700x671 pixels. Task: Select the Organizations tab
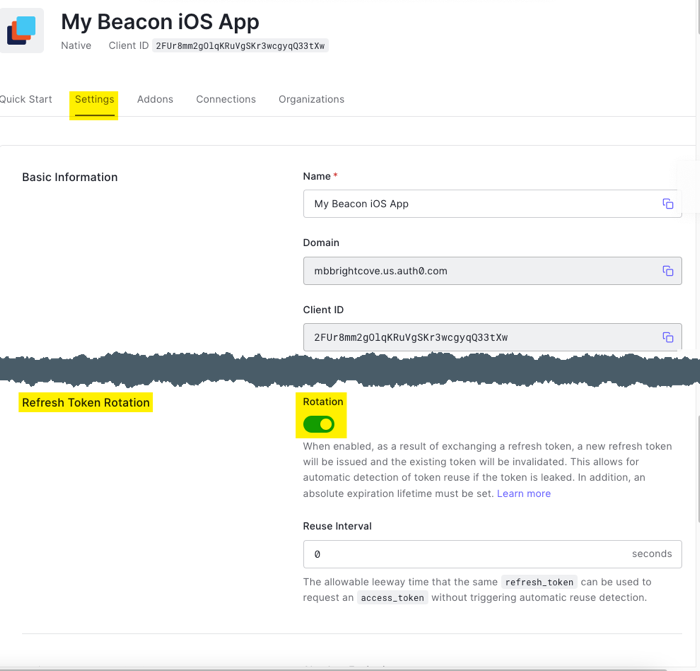311,99
